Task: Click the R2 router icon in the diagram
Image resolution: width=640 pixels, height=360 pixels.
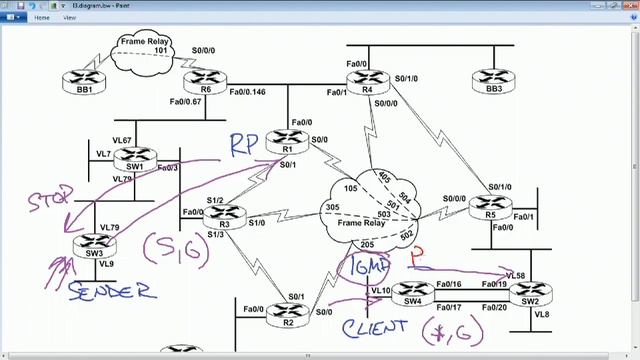Action: (x=288, y=315)
